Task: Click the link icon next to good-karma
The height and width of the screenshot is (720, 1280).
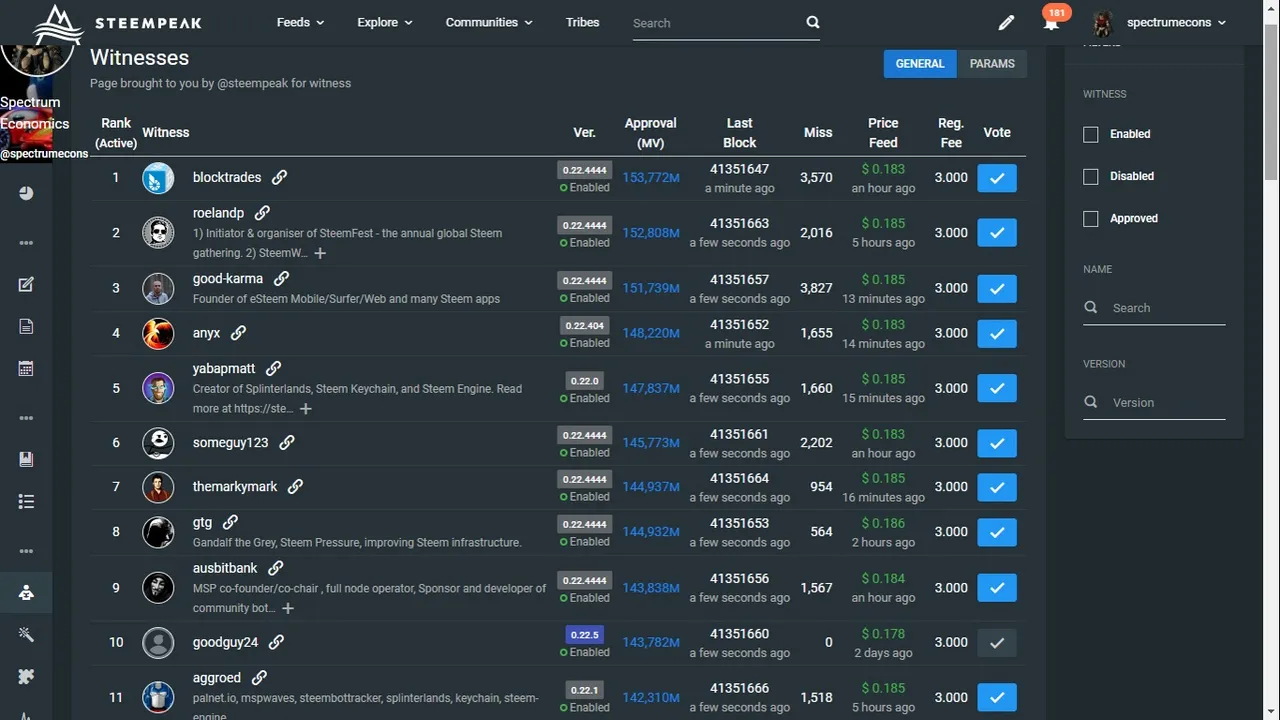Action: 282,279
